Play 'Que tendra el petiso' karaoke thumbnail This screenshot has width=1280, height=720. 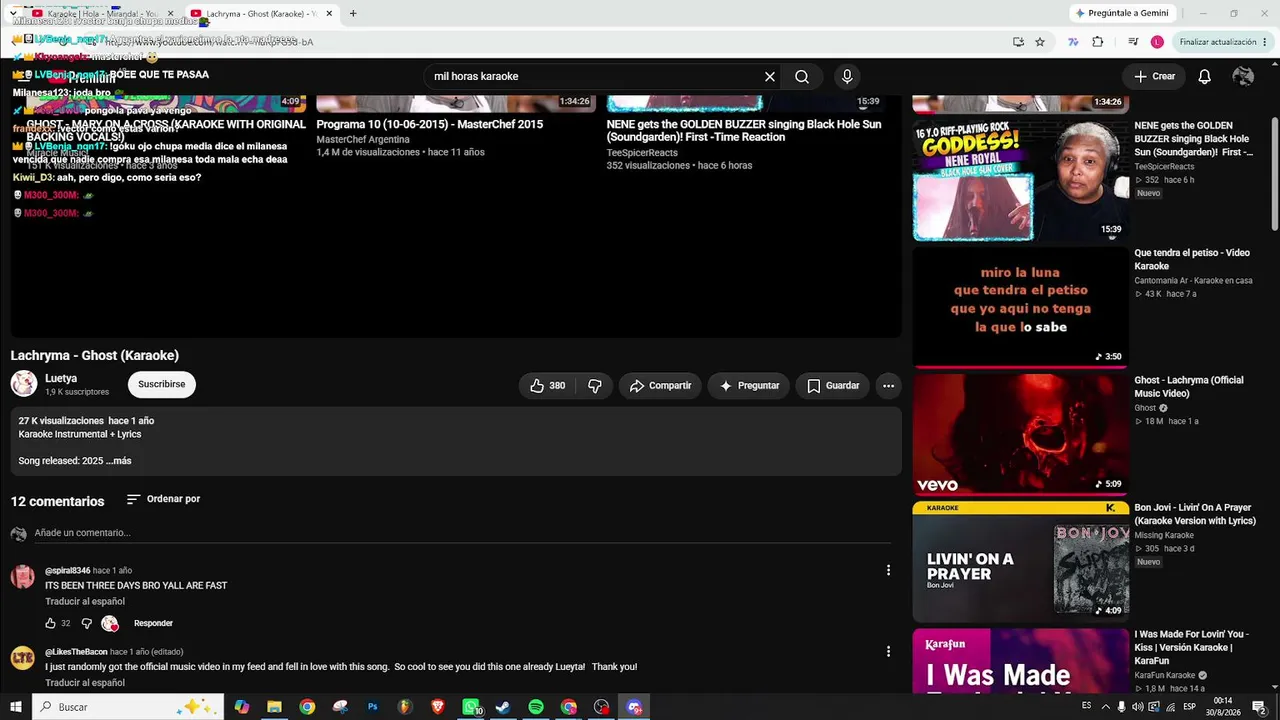point(1020,308)
